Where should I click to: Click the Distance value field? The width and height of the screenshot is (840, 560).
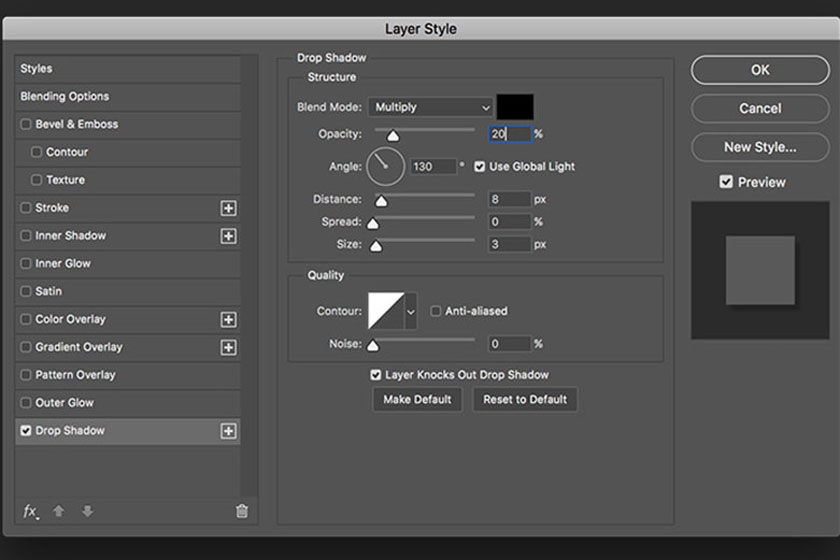coord(509,199)
